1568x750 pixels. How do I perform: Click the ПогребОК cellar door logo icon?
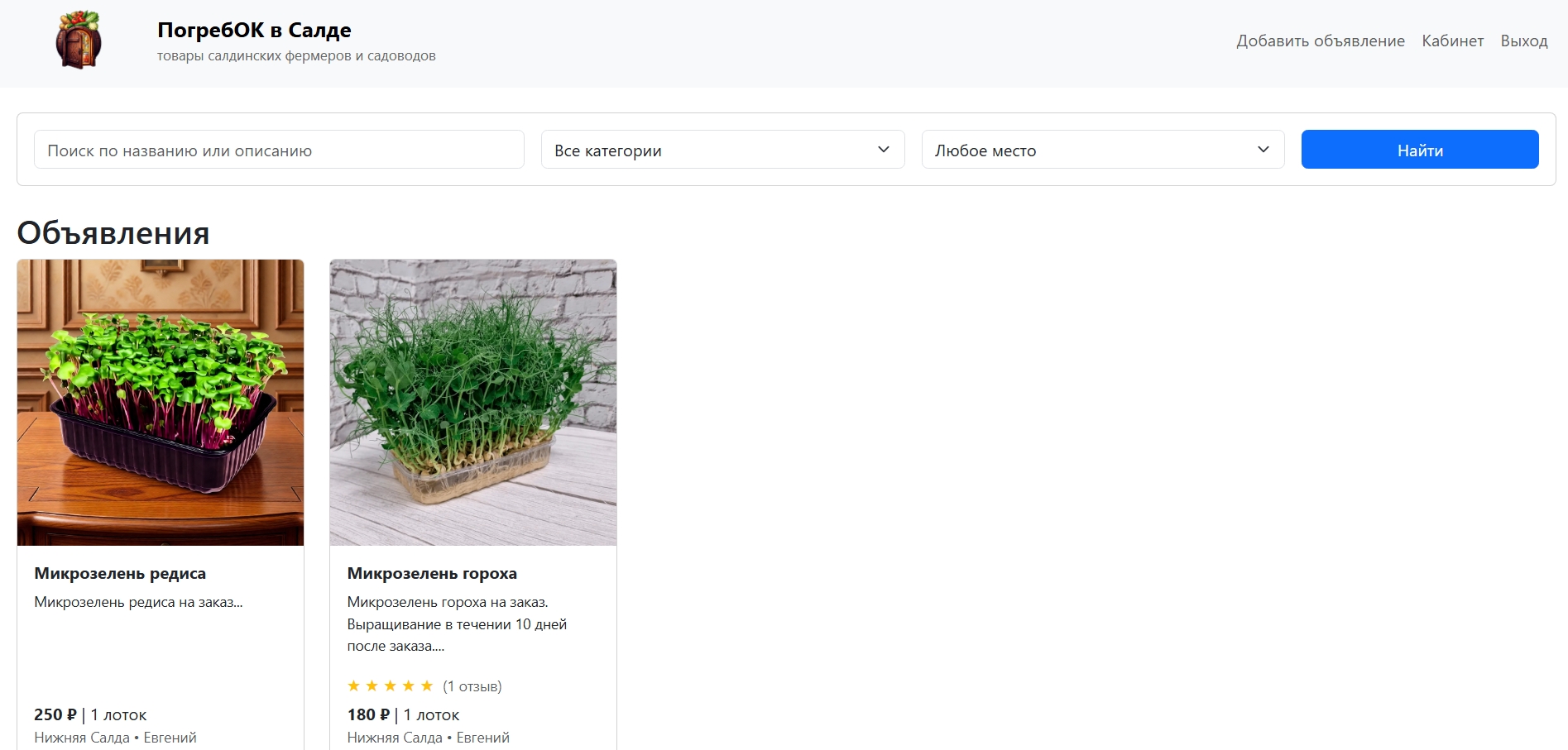(x=79, y=41)
